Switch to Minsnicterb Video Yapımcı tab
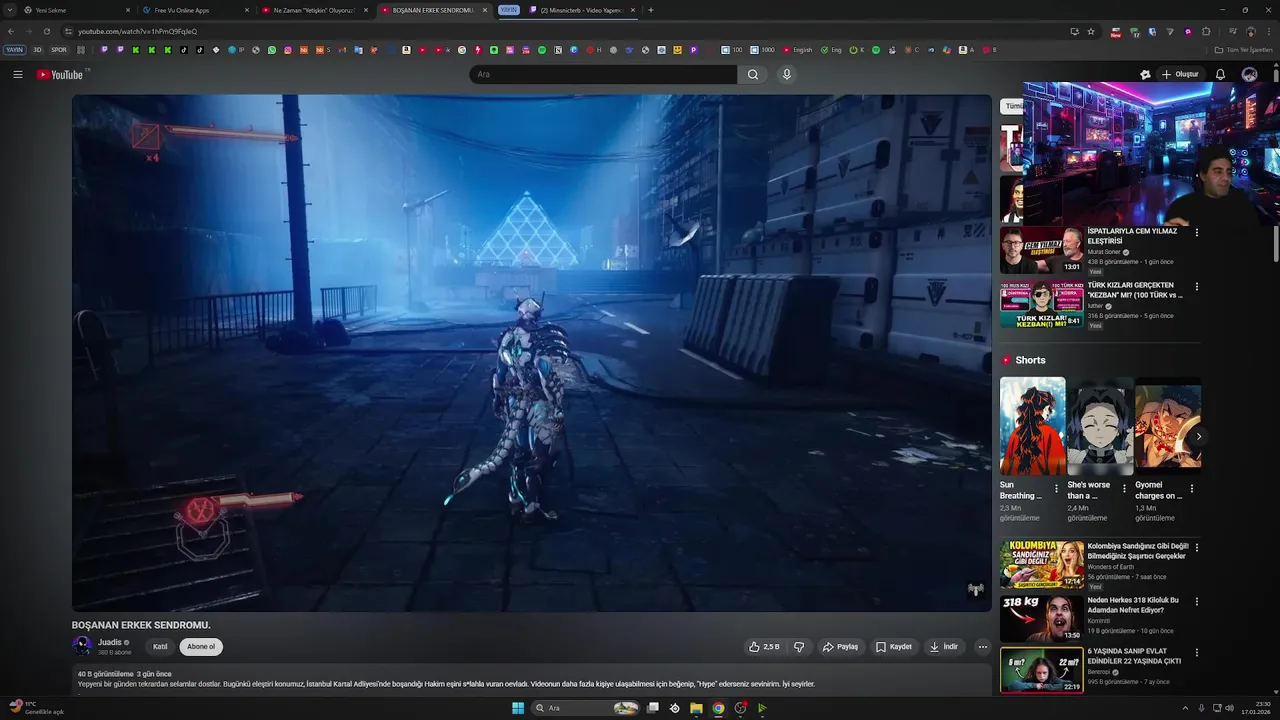 (x=581, y=10)
